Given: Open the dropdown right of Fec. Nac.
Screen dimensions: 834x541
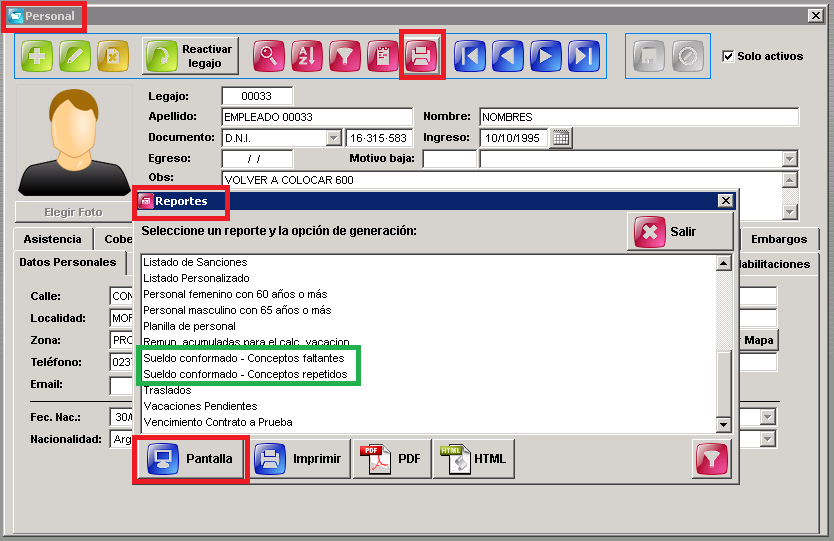Looking at the screenshot, I should click(768, 417).
